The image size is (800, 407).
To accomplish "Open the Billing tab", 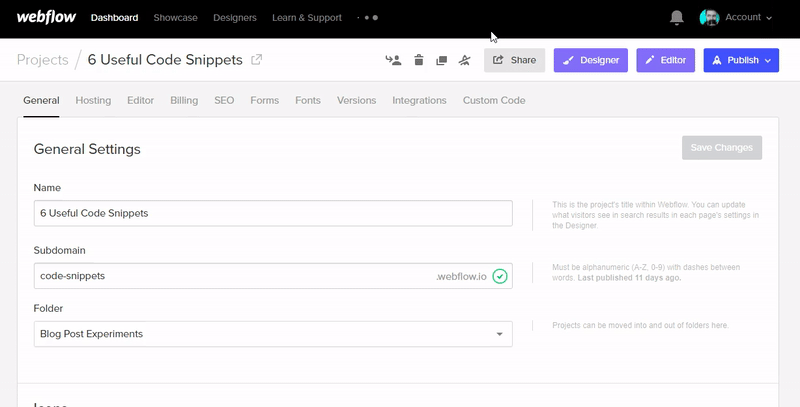I will (x=184, y=100).
